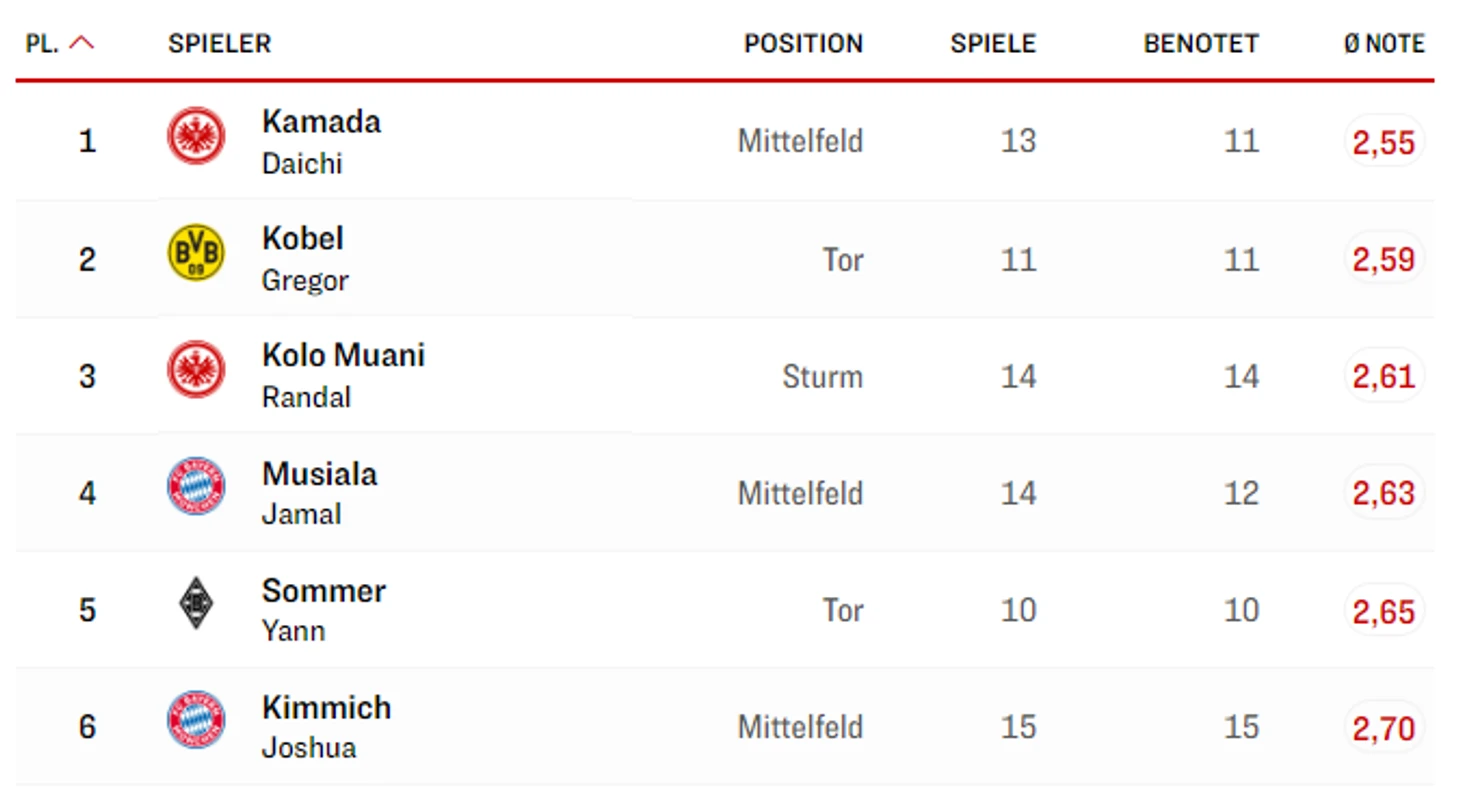1460x789 pixels.
Task: Open Kobel Gregor's player link
Action: pos(305,258)
